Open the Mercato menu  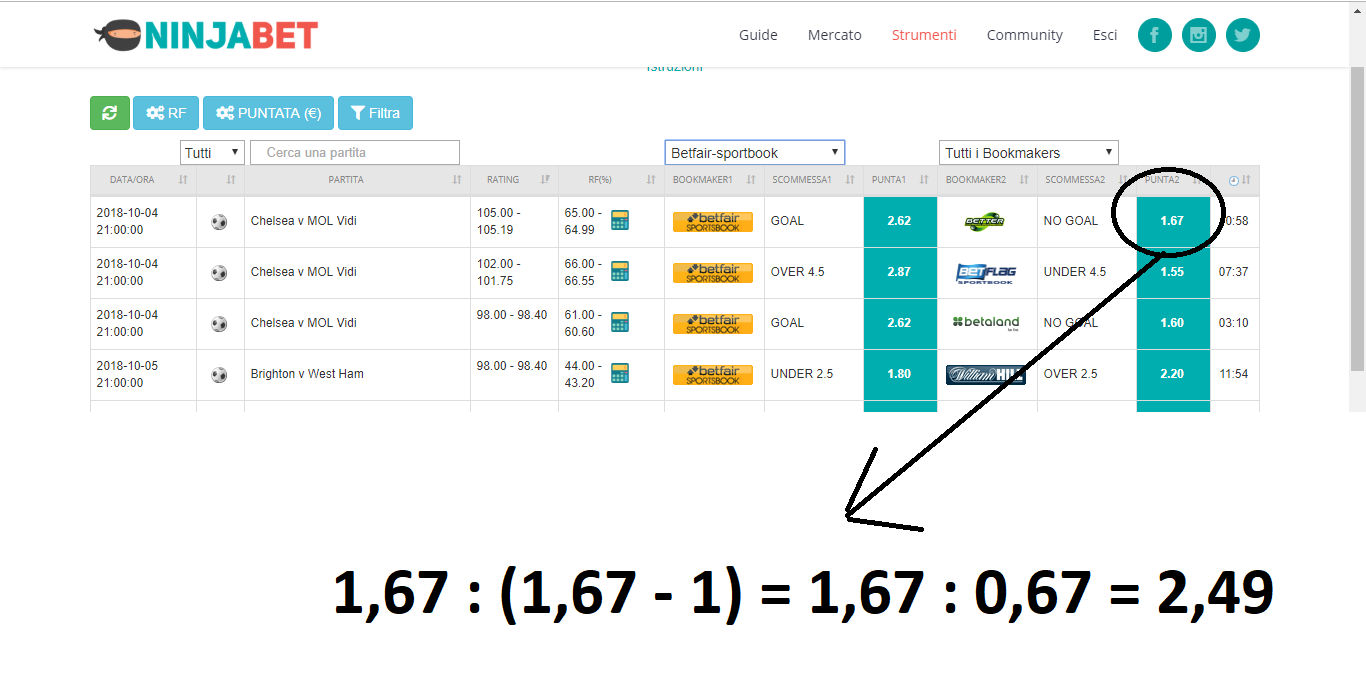coord(834,35)
